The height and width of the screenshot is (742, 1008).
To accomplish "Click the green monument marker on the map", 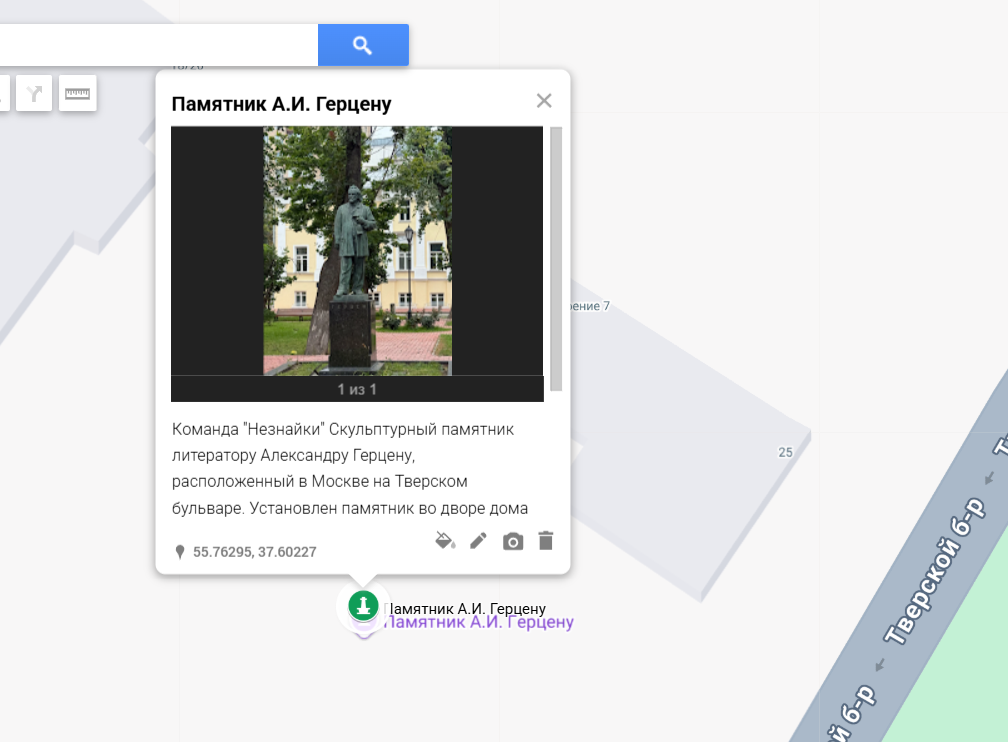I will 362,605.
